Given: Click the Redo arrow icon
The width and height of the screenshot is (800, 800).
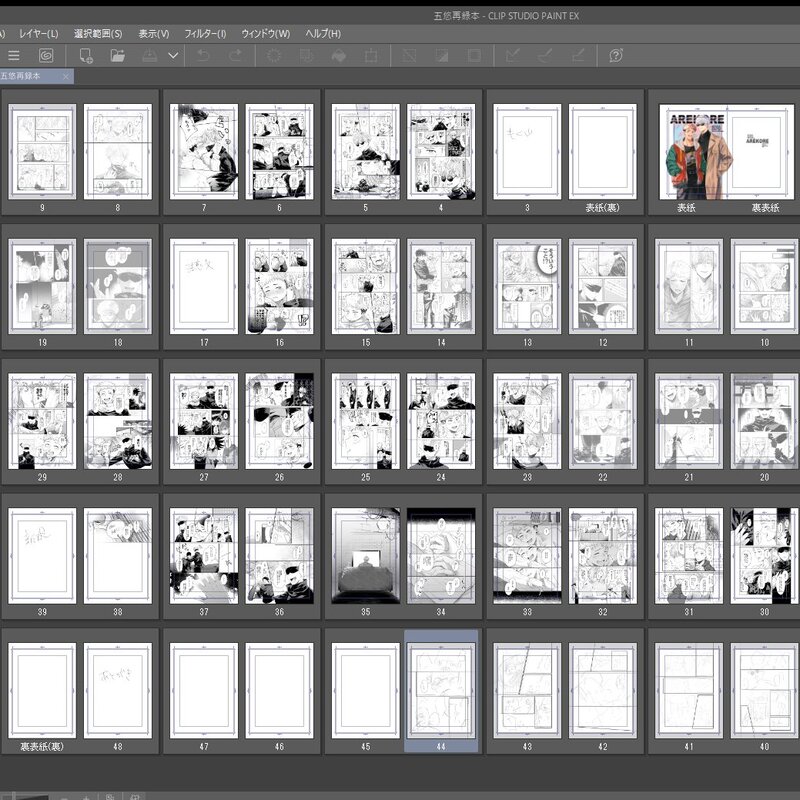Looking at the screenshot, I should [235, 56].
